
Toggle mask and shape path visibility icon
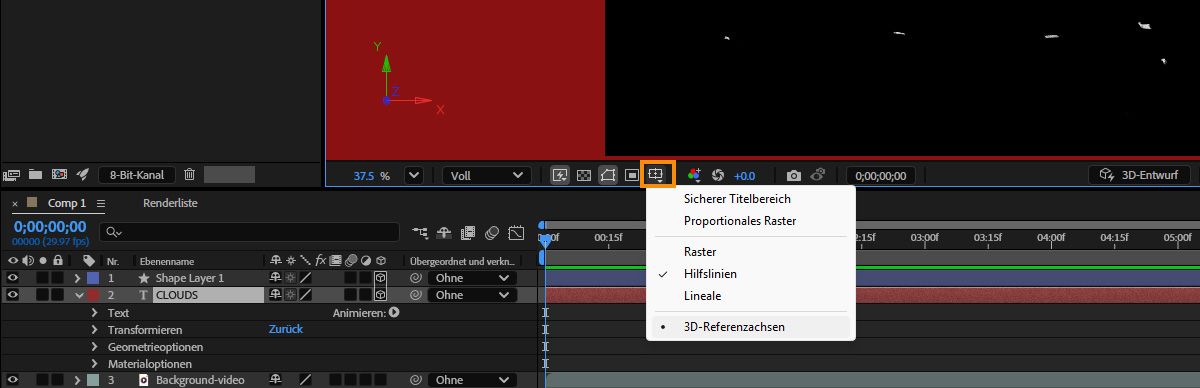tap(608, 175)
